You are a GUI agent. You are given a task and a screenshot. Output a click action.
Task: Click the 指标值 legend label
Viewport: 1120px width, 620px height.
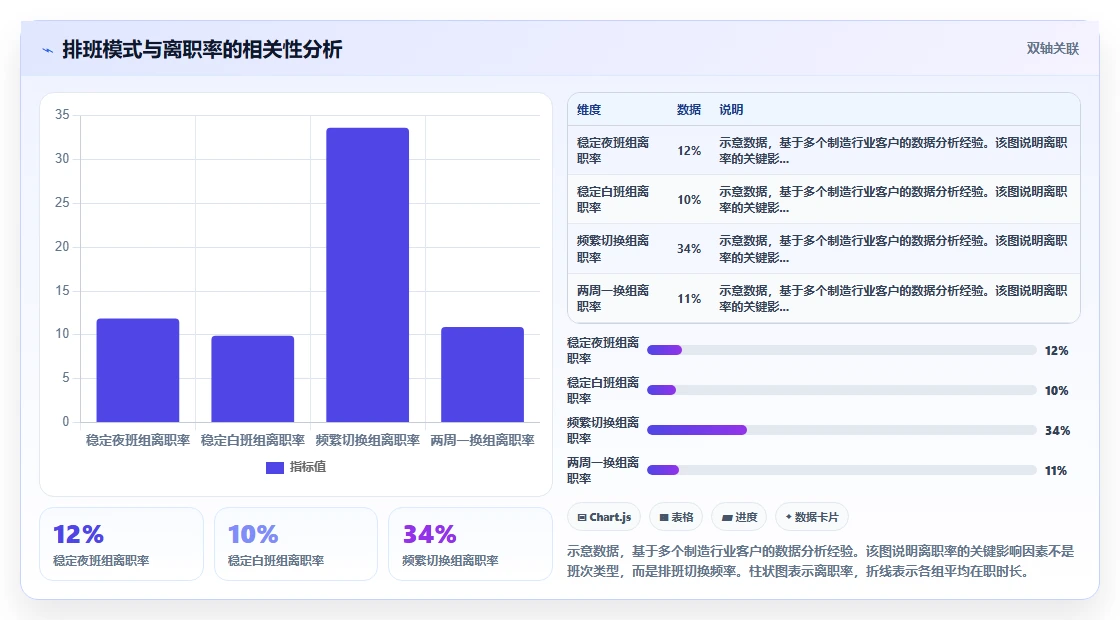(x=308, y=467)
